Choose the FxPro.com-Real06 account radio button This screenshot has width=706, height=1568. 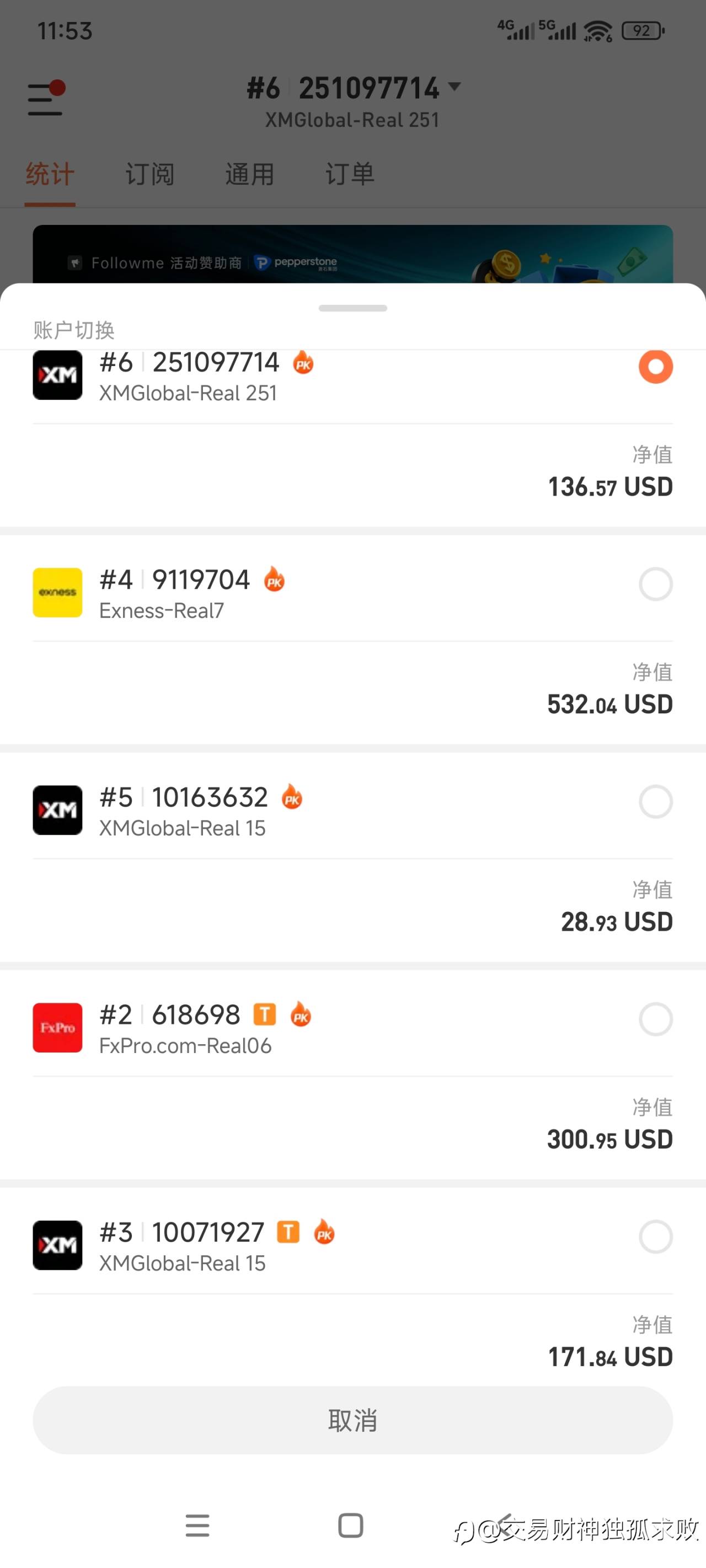tap(655, 1019)
